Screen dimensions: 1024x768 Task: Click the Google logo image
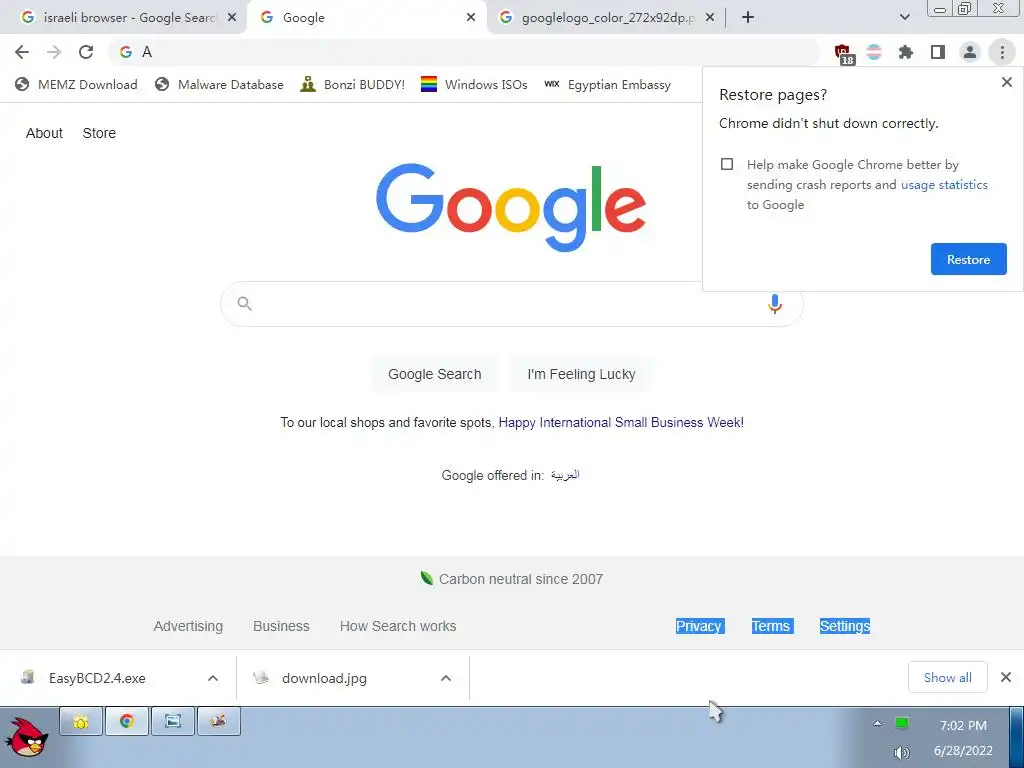tap(511, 207)
